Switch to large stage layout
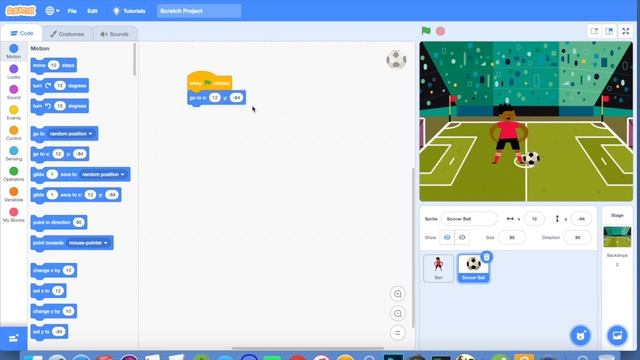 [x=609, y=31]
